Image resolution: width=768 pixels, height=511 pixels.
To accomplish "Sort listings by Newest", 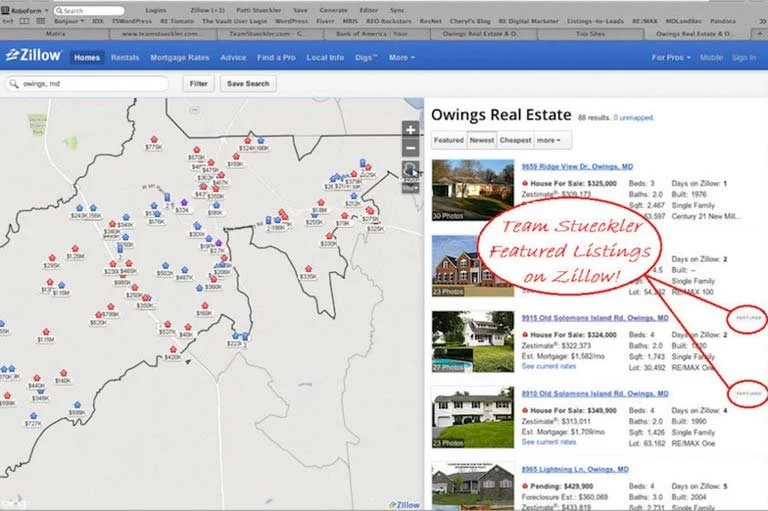I will [482, 140].
